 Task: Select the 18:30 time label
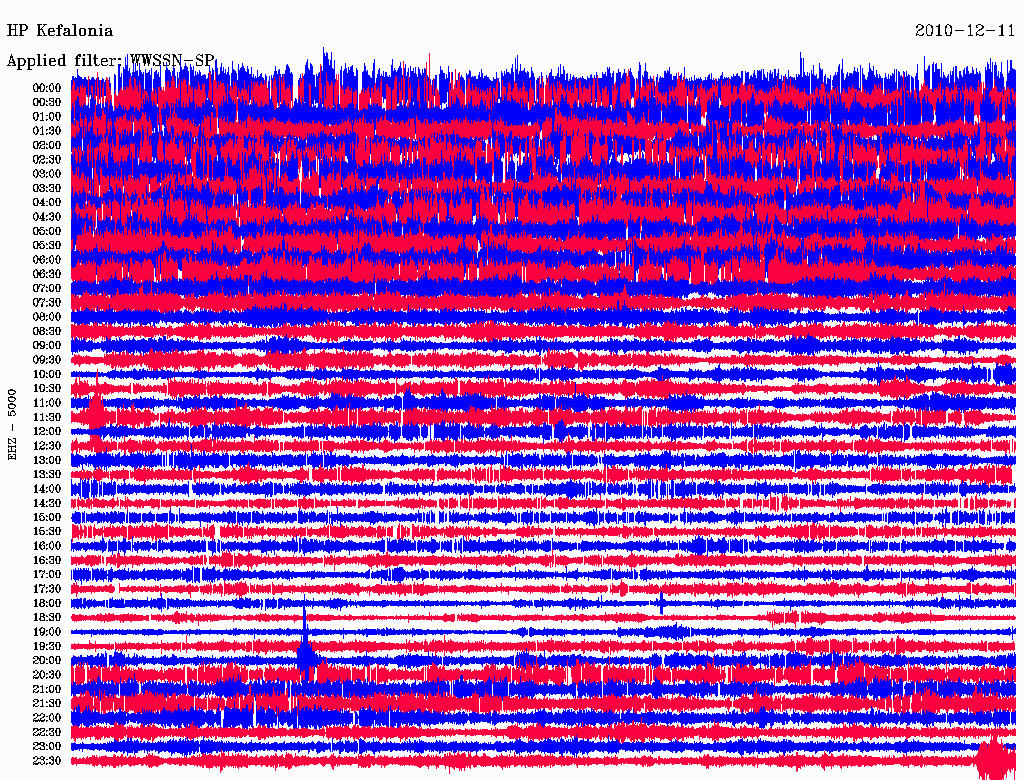pyautogui.click(x=47, y=618)
